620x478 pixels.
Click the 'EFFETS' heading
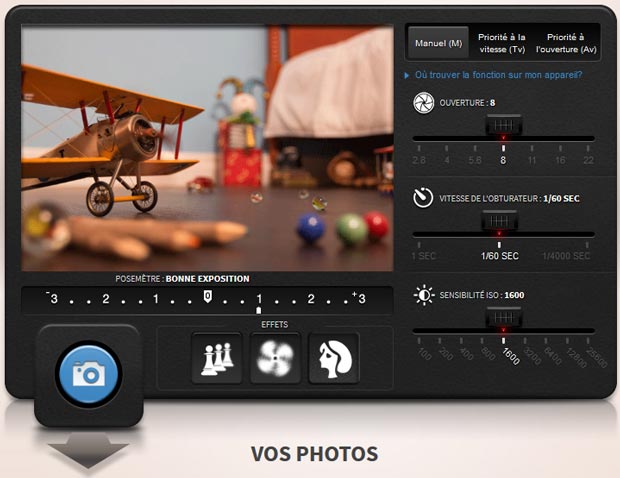274,325
